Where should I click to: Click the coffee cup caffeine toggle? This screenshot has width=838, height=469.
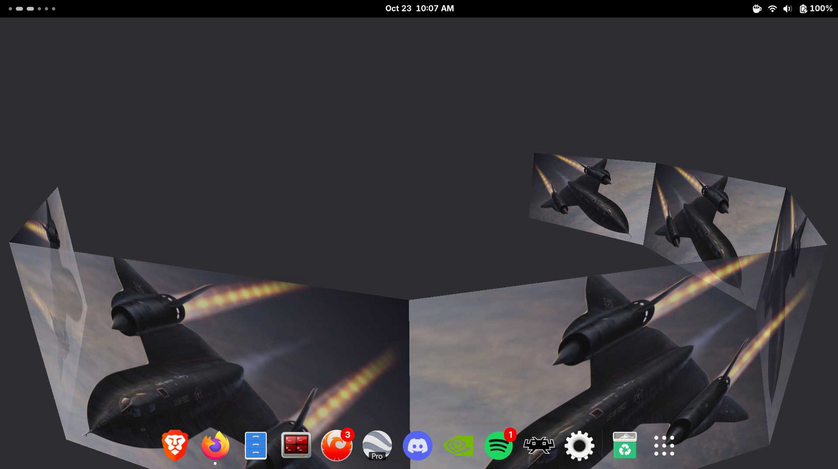pyautogui.click(x=757, y=8)
